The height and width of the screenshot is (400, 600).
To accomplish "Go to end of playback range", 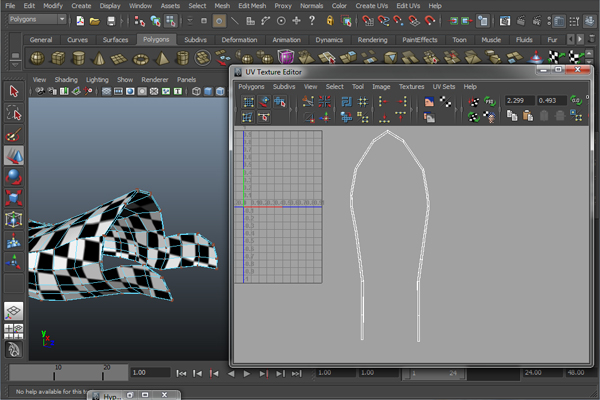I will click(297, 374).
